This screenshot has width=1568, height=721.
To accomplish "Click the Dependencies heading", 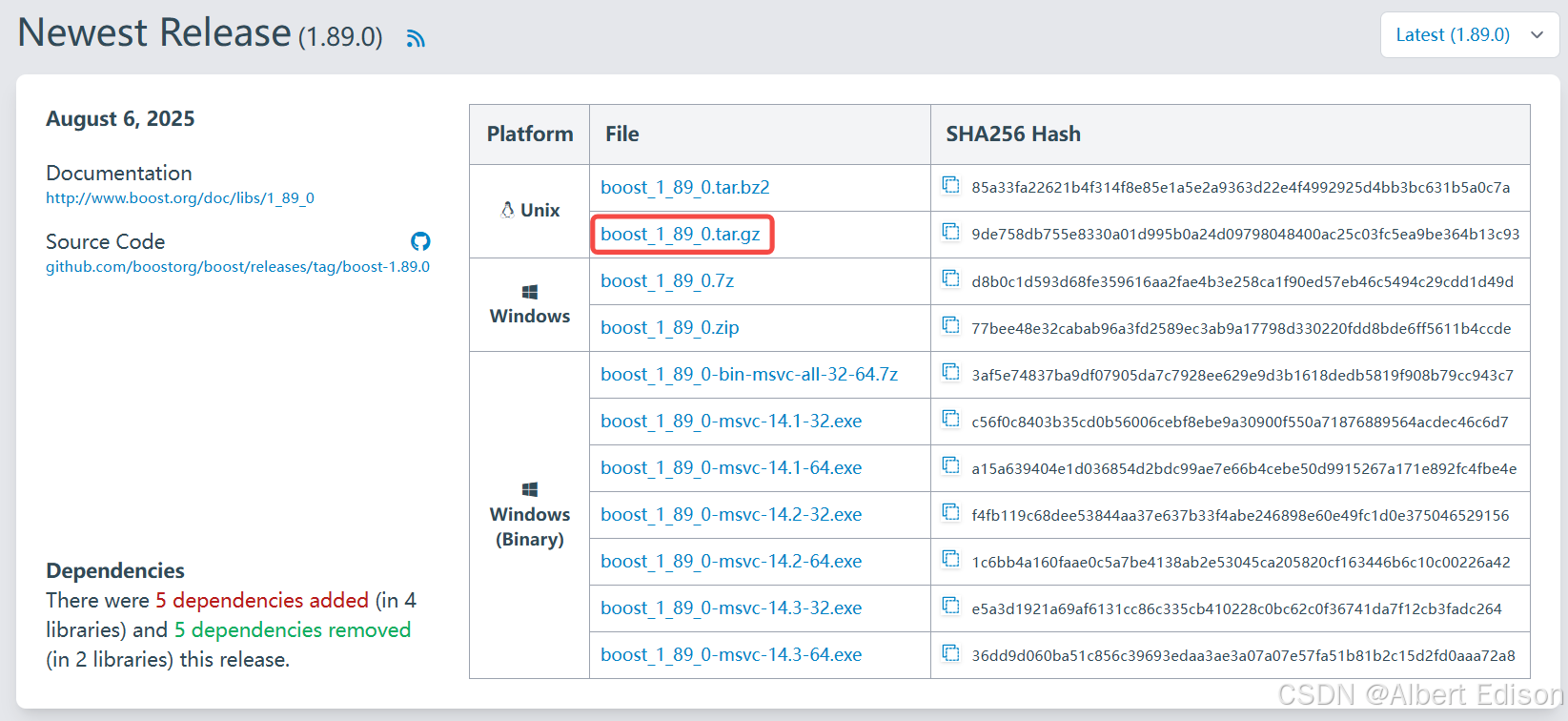I will [x=115, y=570].
